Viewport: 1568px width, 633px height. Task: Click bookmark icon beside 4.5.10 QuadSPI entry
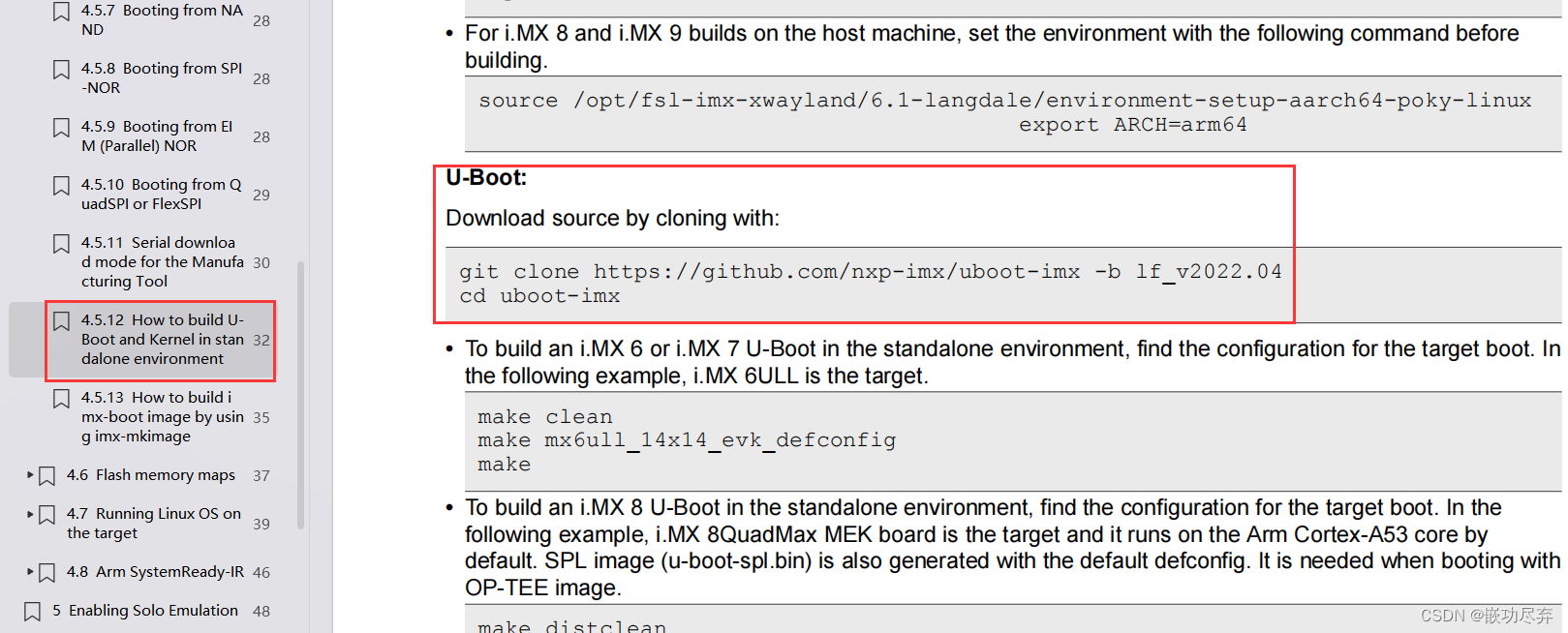pyautogui.click(x=60, y=186)
